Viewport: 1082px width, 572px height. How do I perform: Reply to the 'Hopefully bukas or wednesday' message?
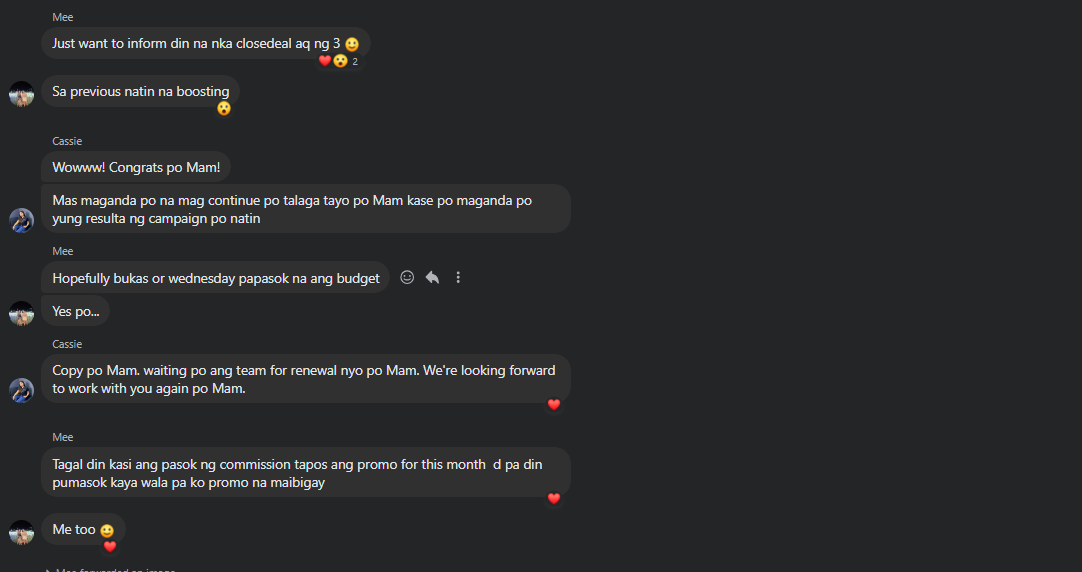[x=433, y=277]
